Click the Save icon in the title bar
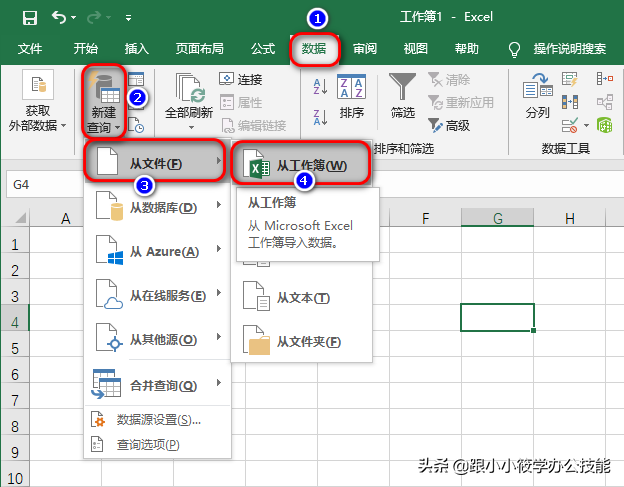Viewport: 624px width, 487px height. (30, 18)
